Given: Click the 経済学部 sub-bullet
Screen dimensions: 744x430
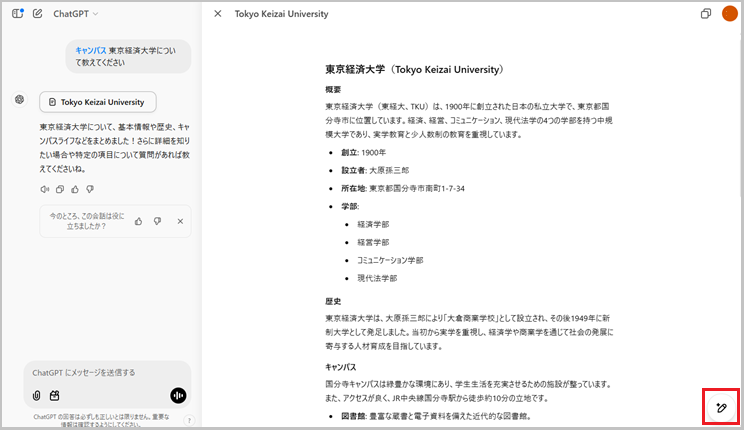Looking at the screenshot, I should coord(373,224).
